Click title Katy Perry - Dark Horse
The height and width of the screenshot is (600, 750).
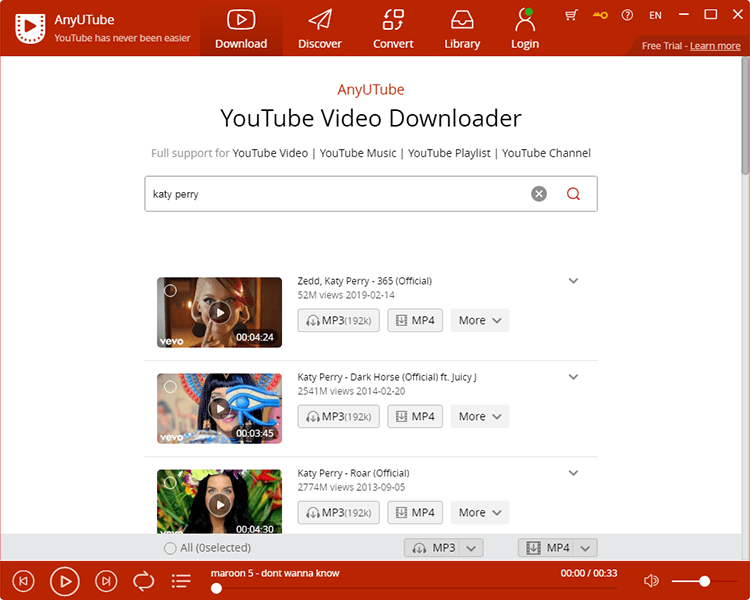coord(387,377)
